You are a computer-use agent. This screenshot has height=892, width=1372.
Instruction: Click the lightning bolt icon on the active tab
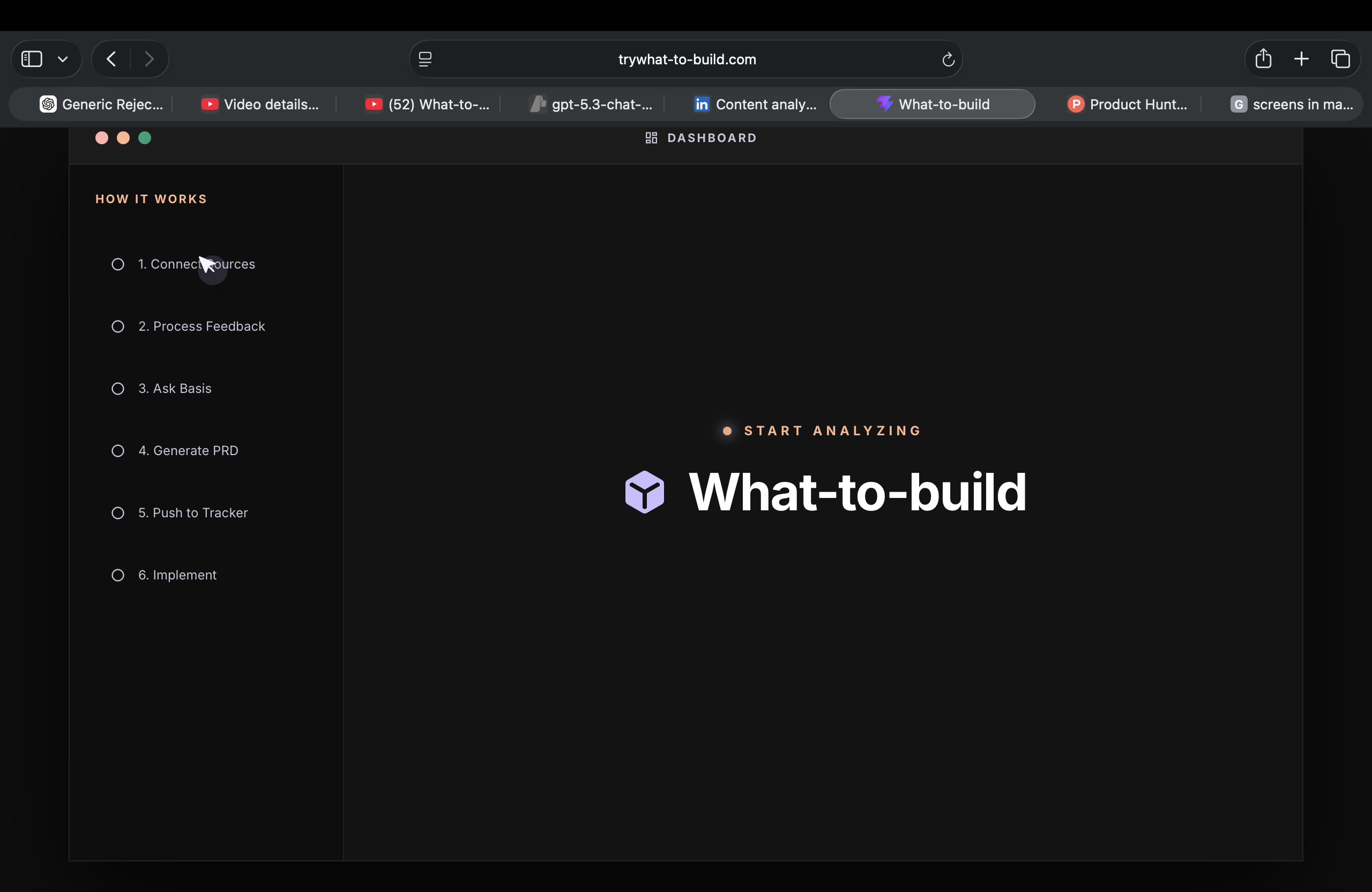coord(884,104)
